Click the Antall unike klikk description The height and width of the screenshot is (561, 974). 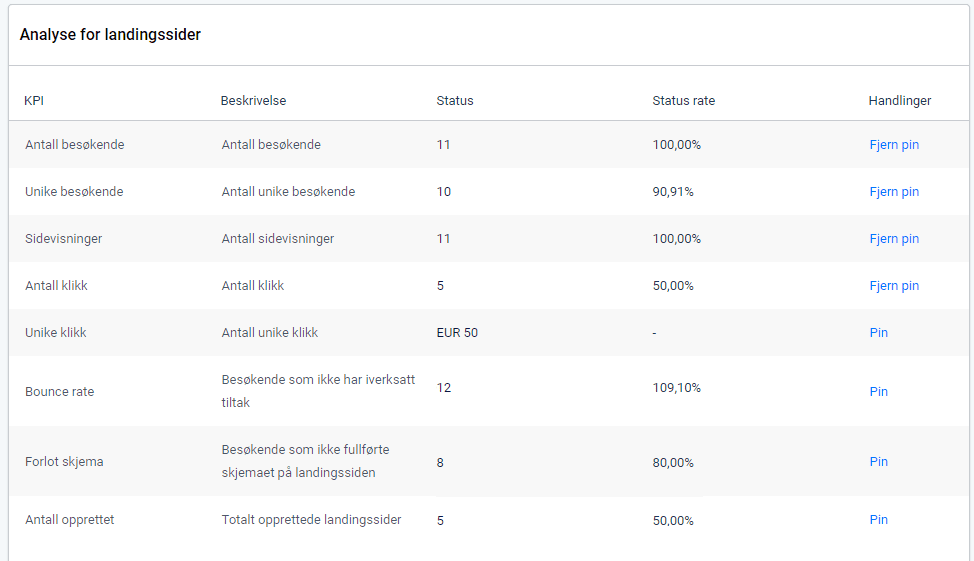[270, 333]
